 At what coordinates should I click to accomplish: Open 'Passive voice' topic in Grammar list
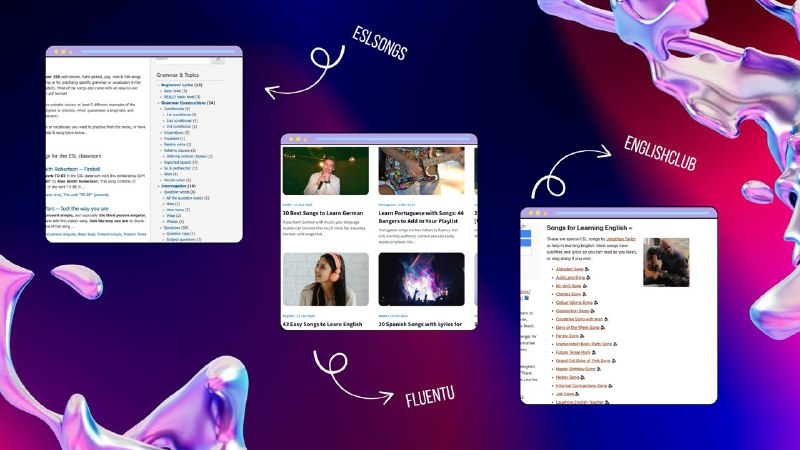click(x=174, y=144)
